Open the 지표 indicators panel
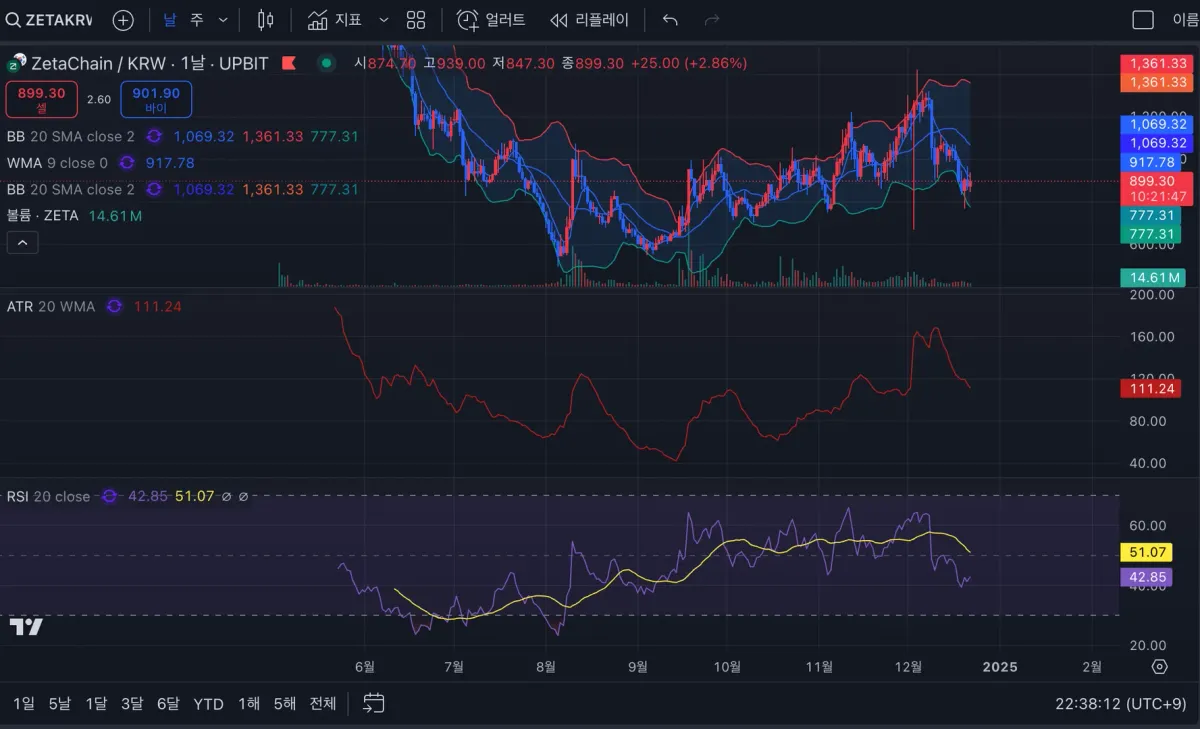The image size is (1200, 729). coord(335,20)
